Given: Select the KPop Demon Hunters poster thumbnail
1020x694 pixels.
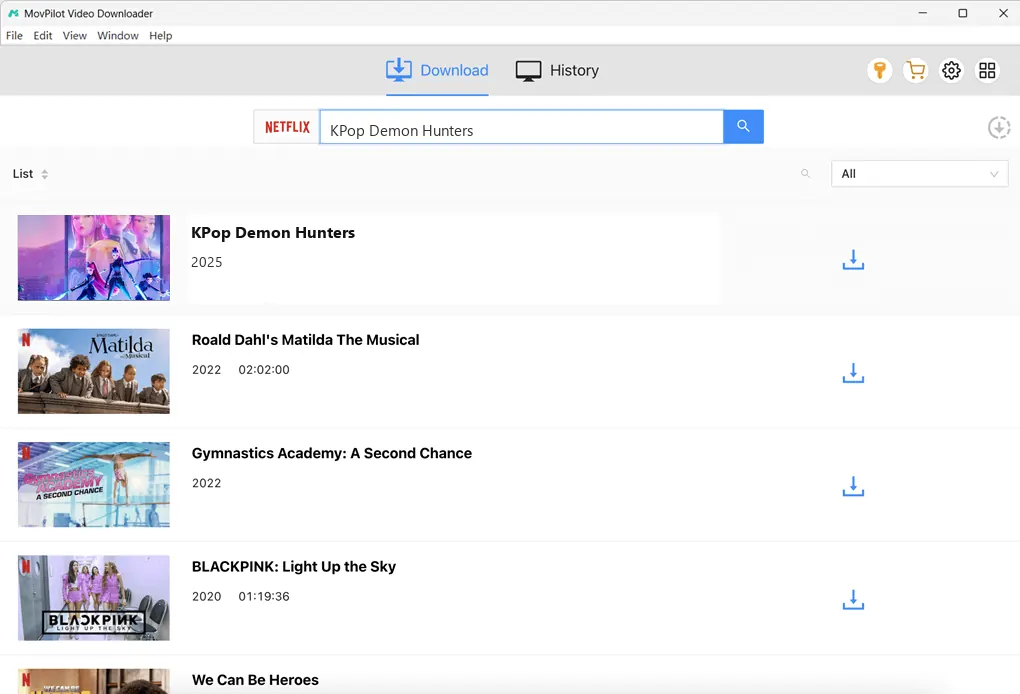Looking at the screenshot, I should [94, 258].
